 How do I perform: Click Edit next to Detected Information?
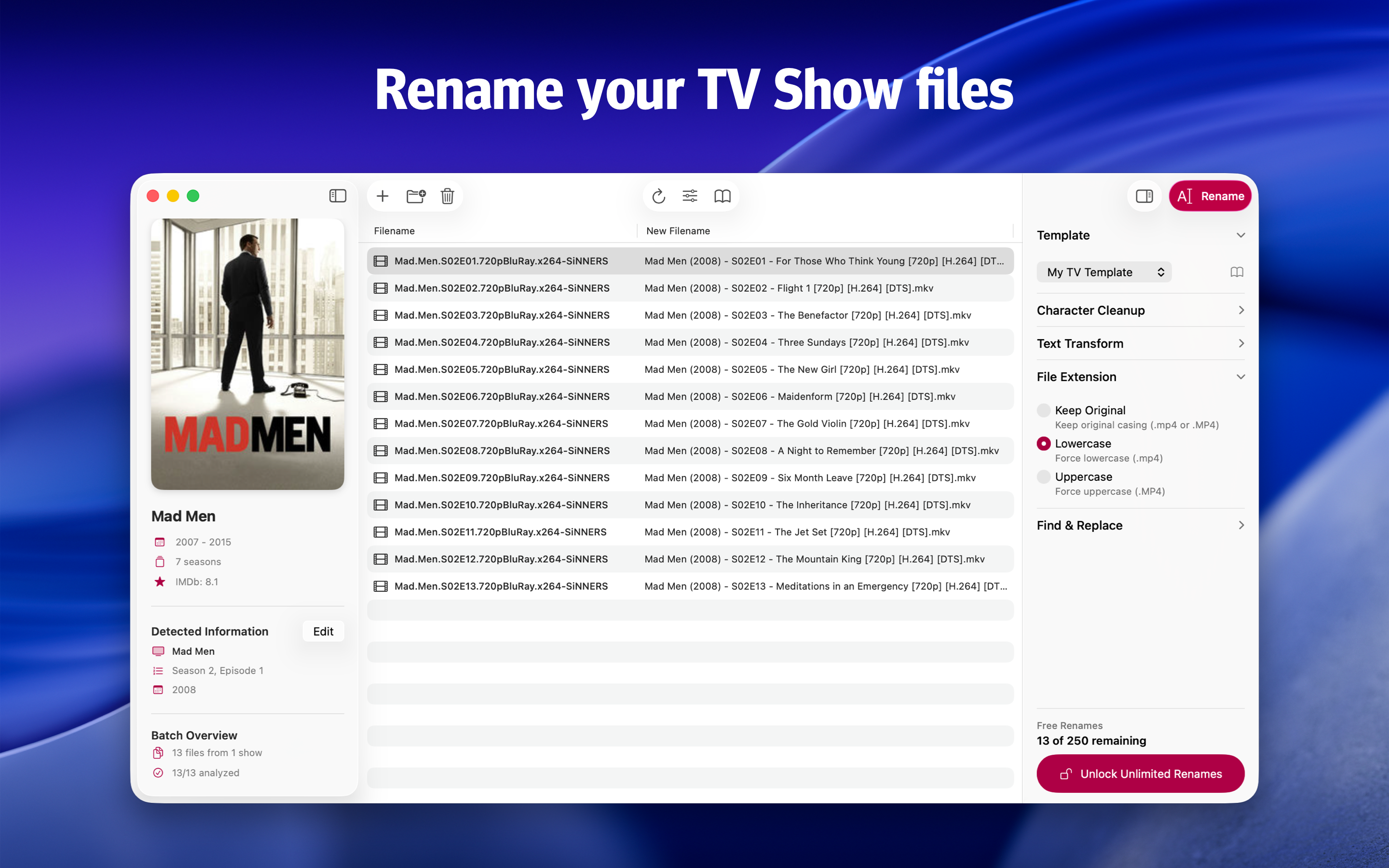coord(323,631)
